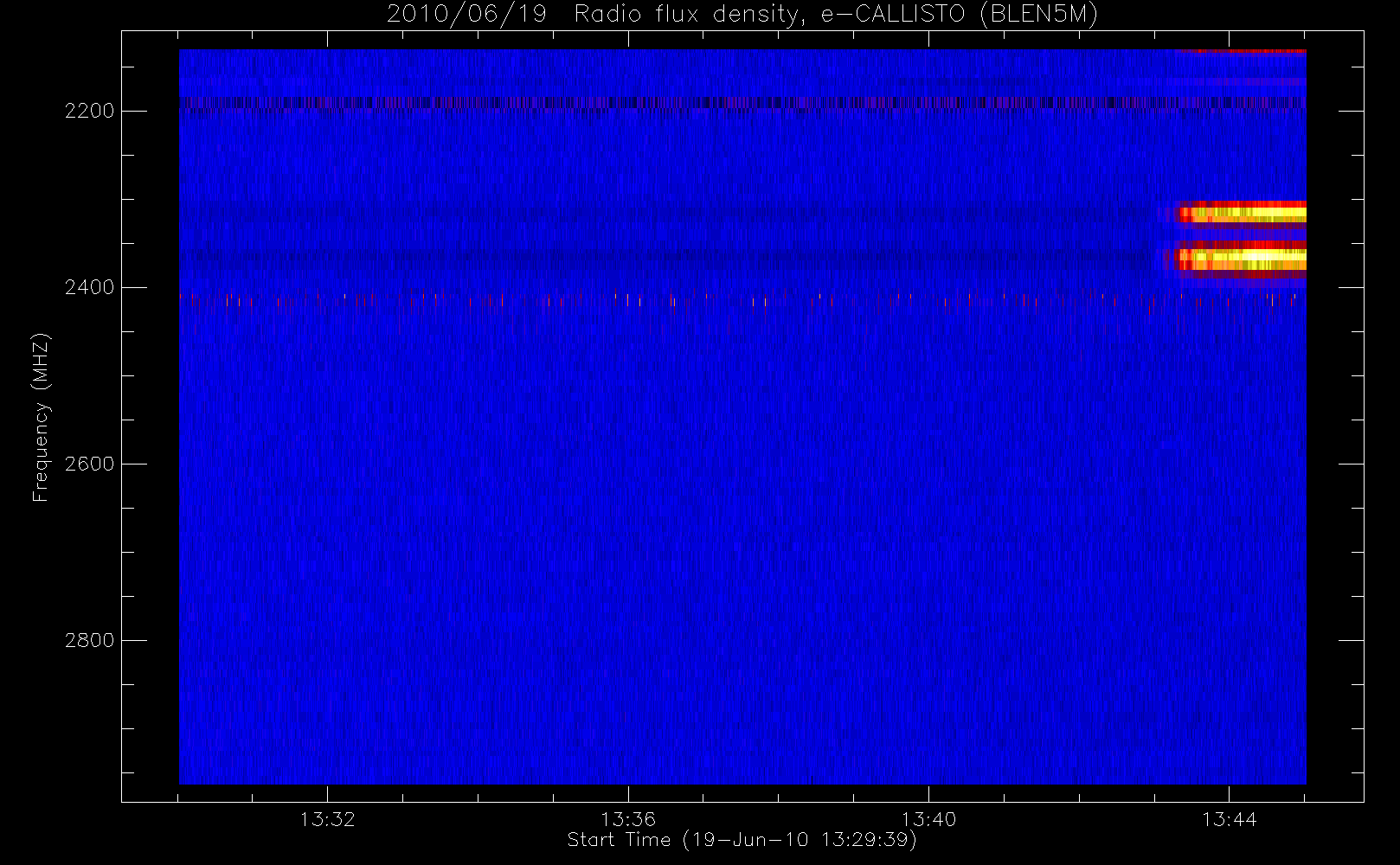Click the plot title '2010/06/19 Radio flux density, e-CALLISTO (BLEN5M)'
The image size is (1400, 865).
pos(742,14)
